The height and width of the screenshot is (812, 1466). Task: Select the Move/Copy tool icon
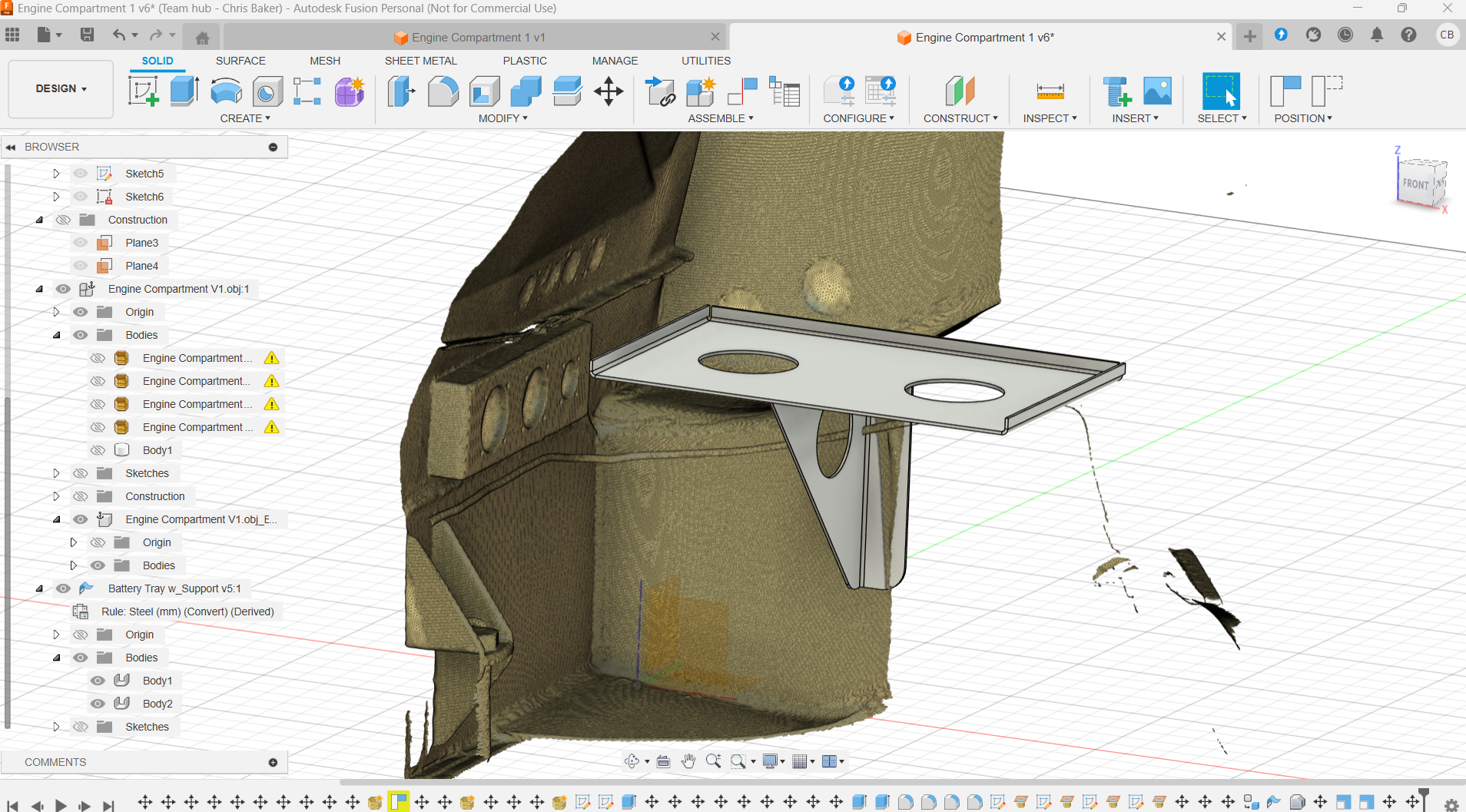pyautogui.click(x=608, y=91)
